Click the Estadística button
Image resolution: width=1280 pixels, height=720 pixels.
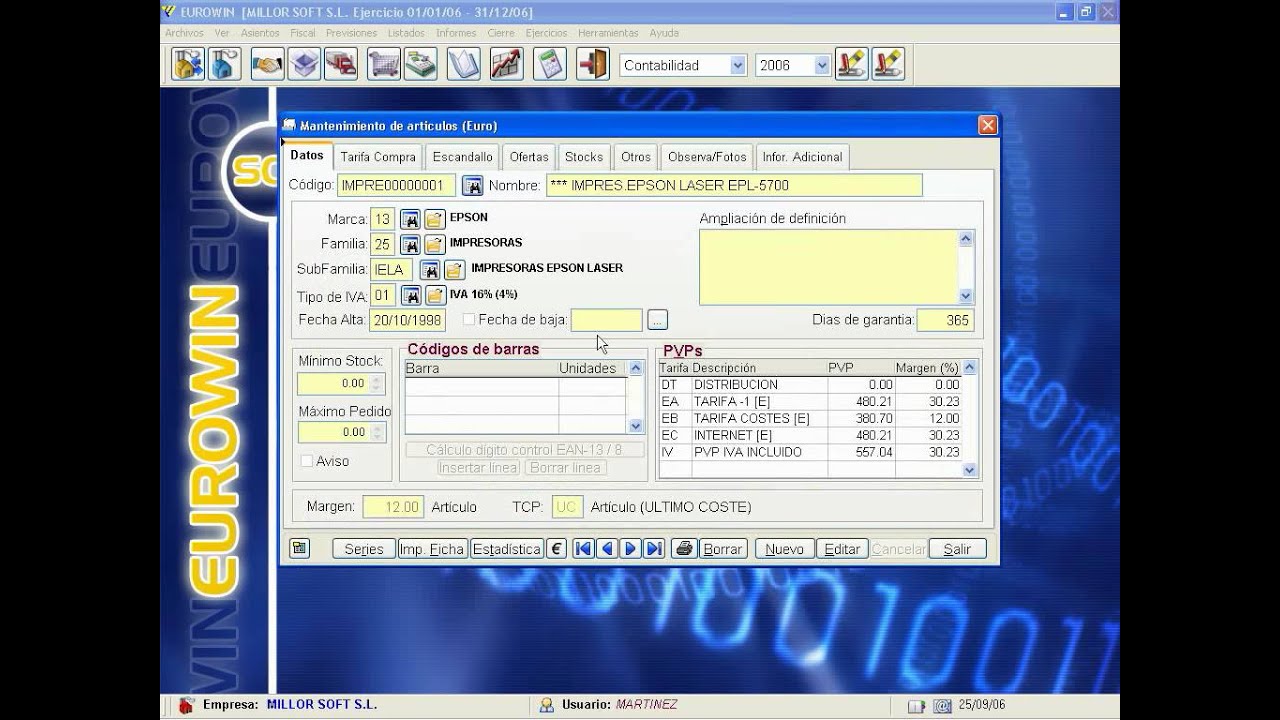506,549
